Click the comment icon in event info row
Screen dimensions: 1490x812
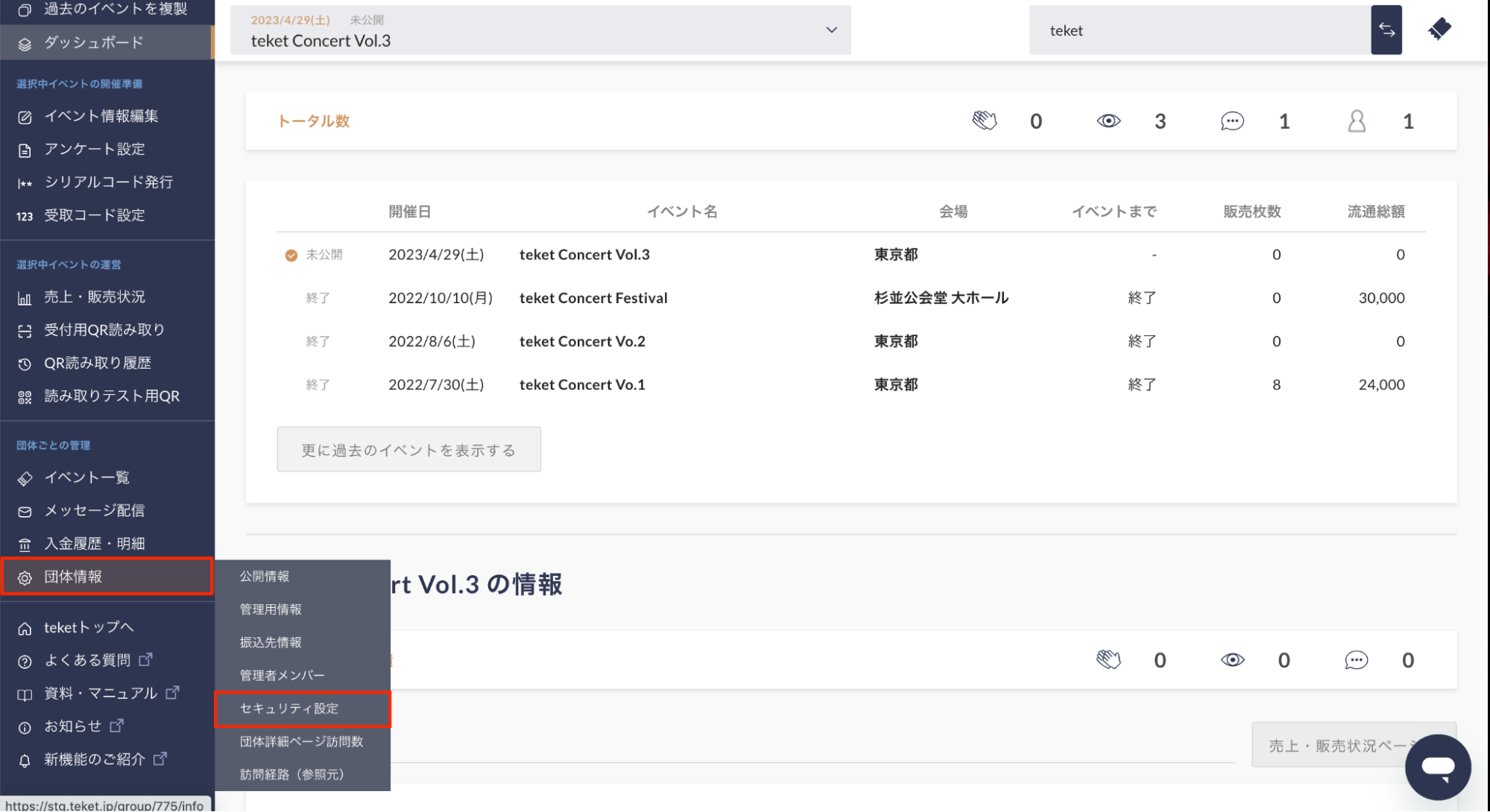coord(1356,660)
